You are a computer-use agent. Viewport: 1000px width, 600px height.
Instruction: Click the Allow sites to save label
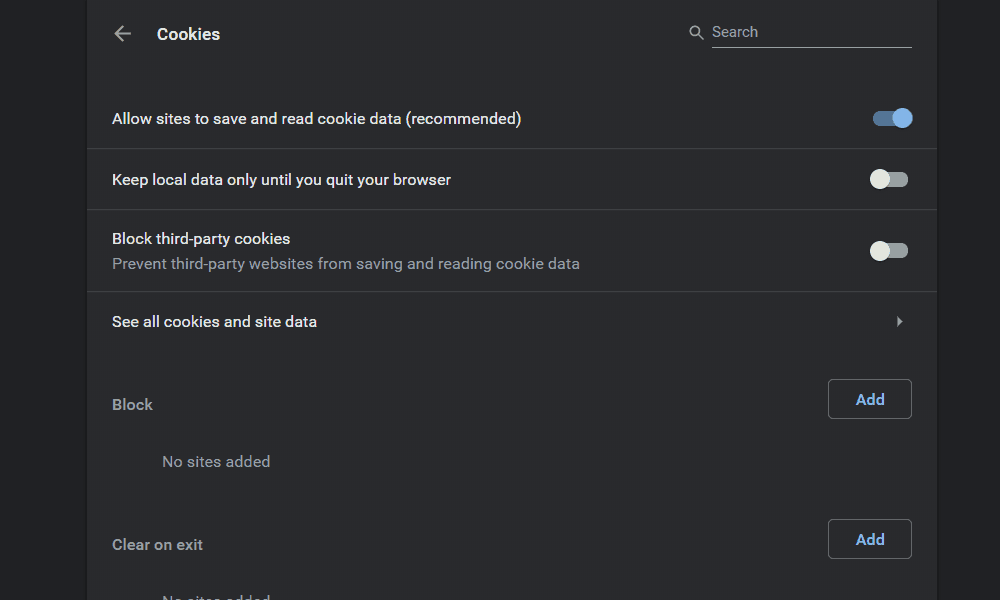(x=316, y=119)
